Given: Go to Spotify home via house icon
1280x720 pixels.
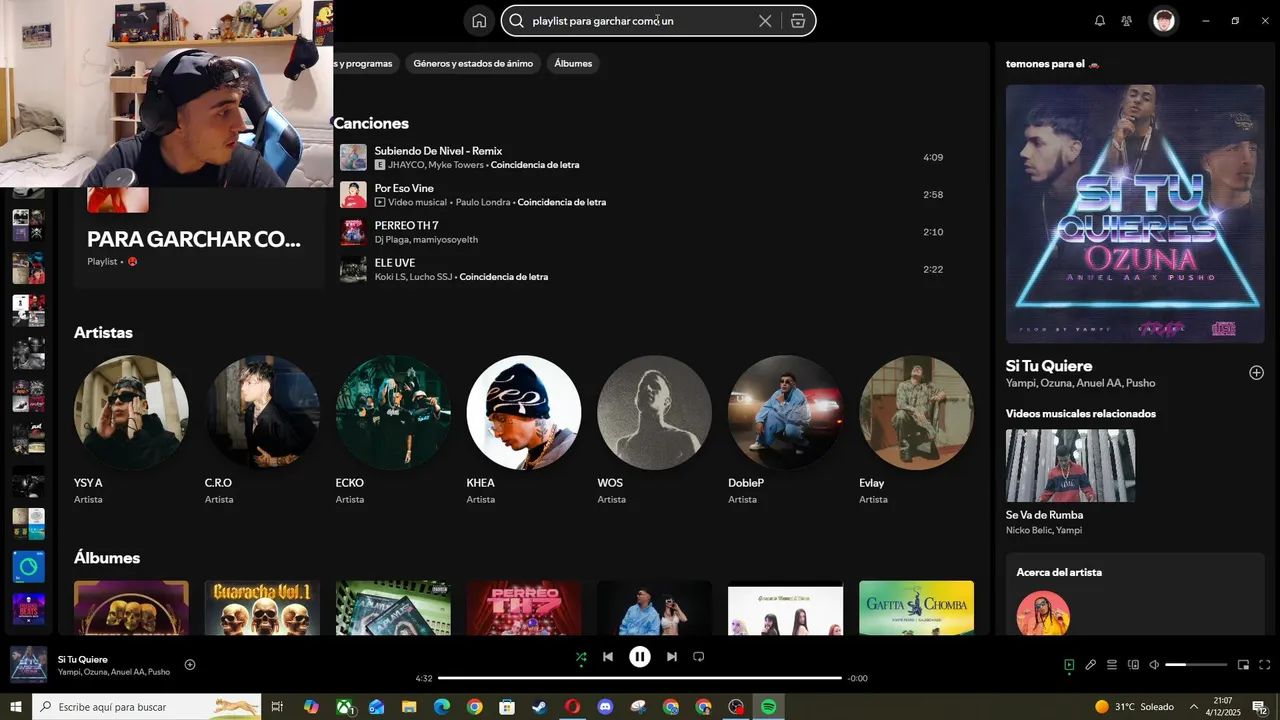Looking at the screenshot, I should click(x=479, y=21).
